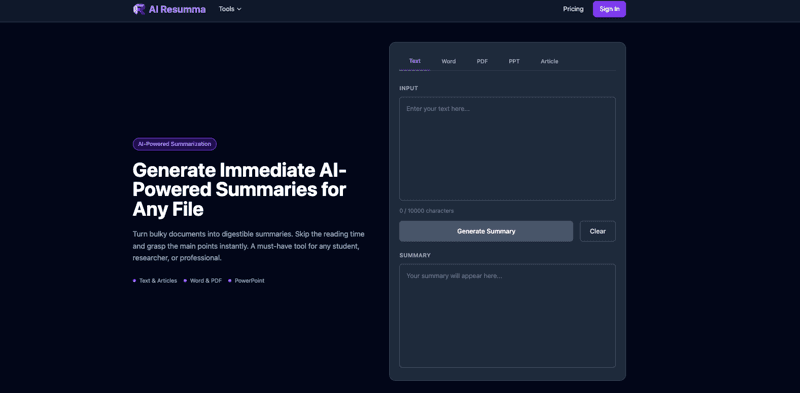Click inside the summary output area
This screenshot has width=800, height=393.
tap(507, 315)
